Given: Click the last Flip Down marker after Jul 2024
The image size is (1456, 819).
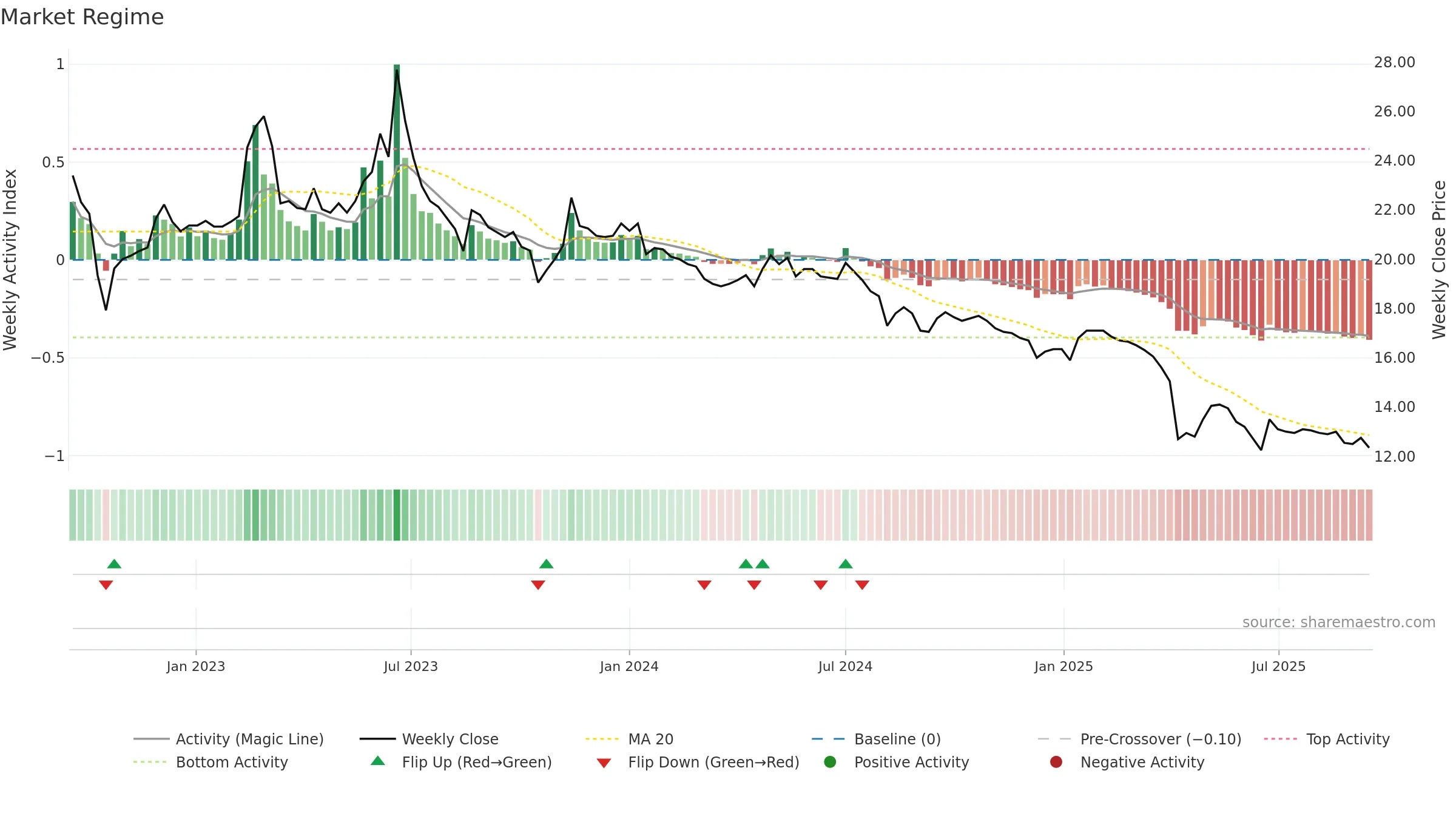Looking at the screenshot, I should click(x=862, y=585).
